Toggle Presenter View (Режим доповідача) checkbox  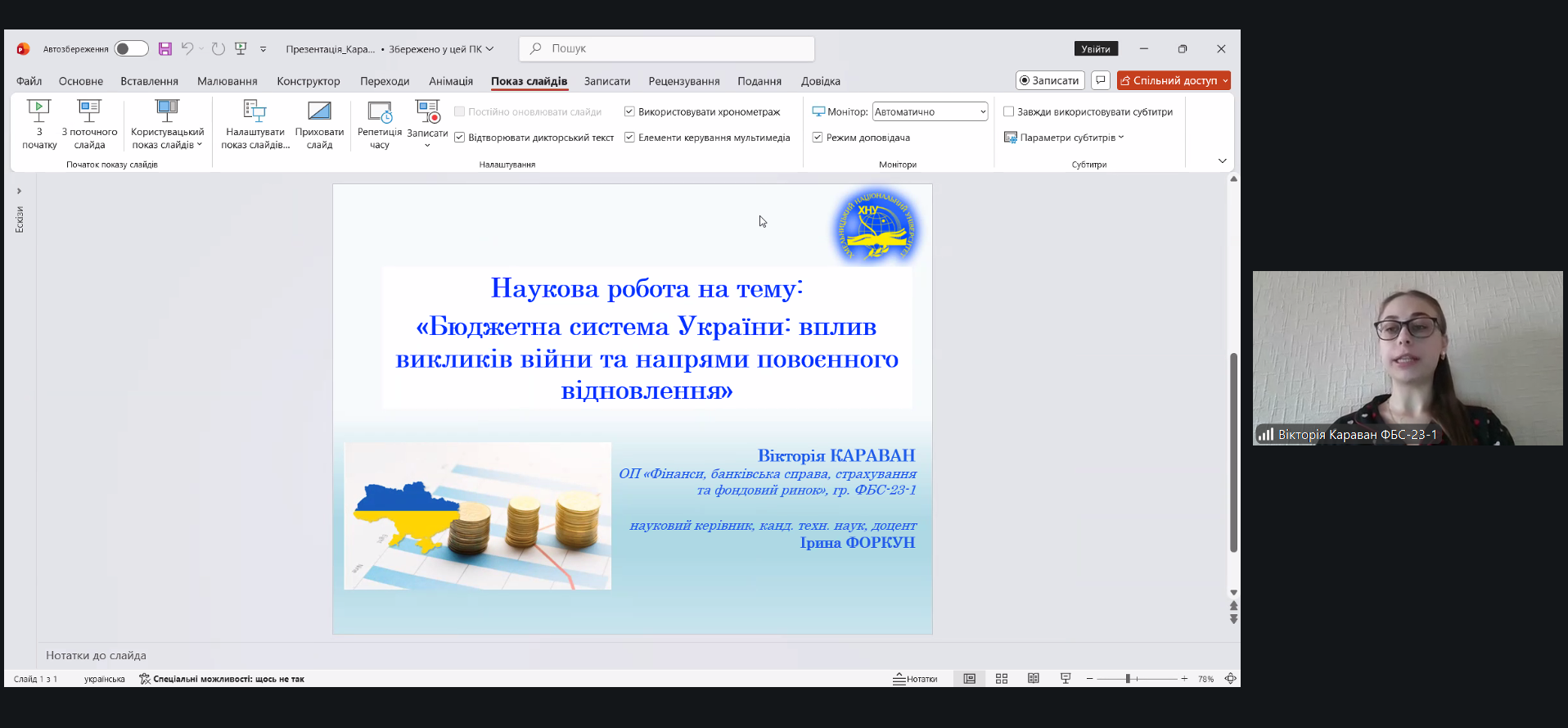pos(818,138)
